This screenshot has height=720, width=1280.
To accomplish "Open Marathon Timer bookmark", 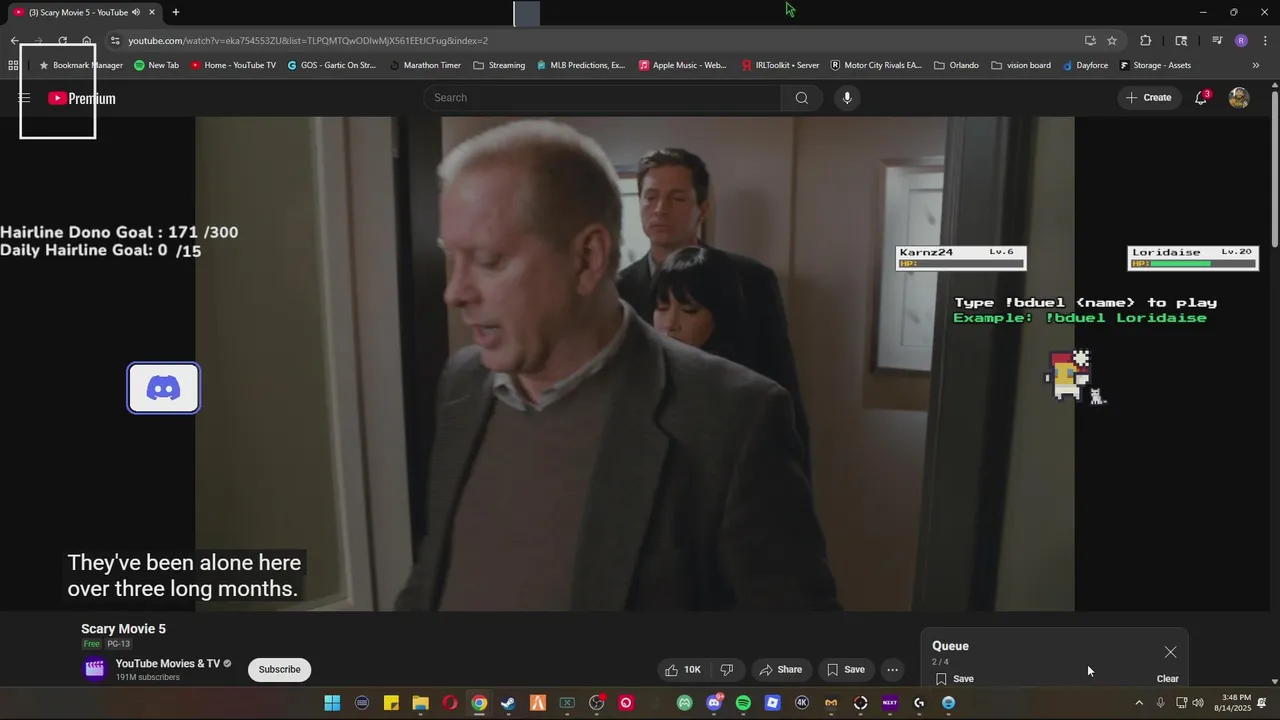I will coord(424,66).
